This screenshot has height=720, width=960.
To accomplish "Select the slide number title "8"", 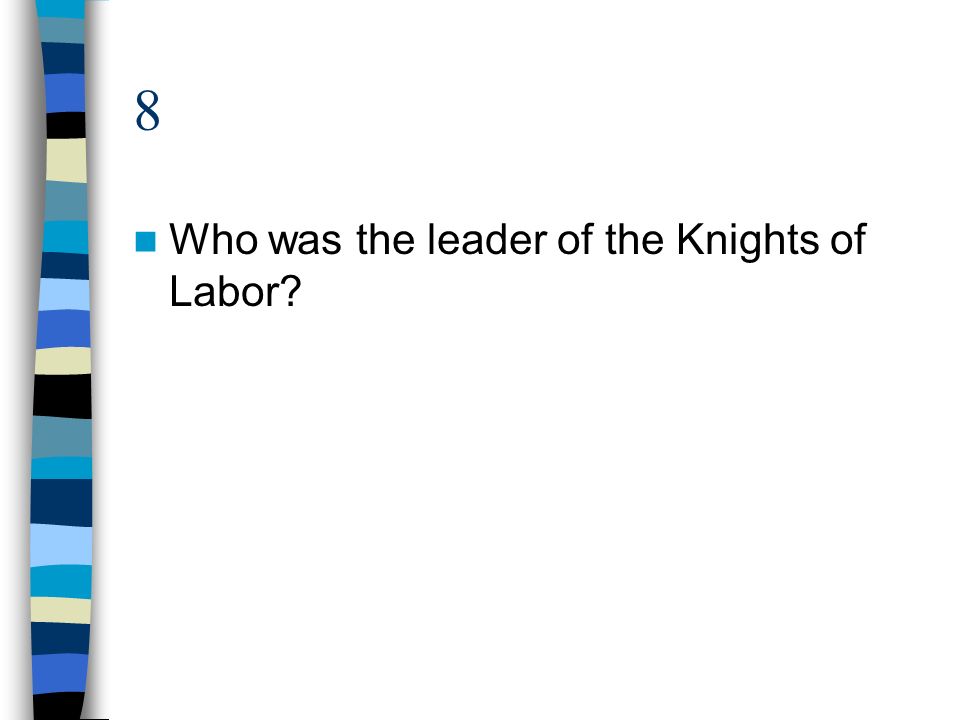I will click(148, 111).
